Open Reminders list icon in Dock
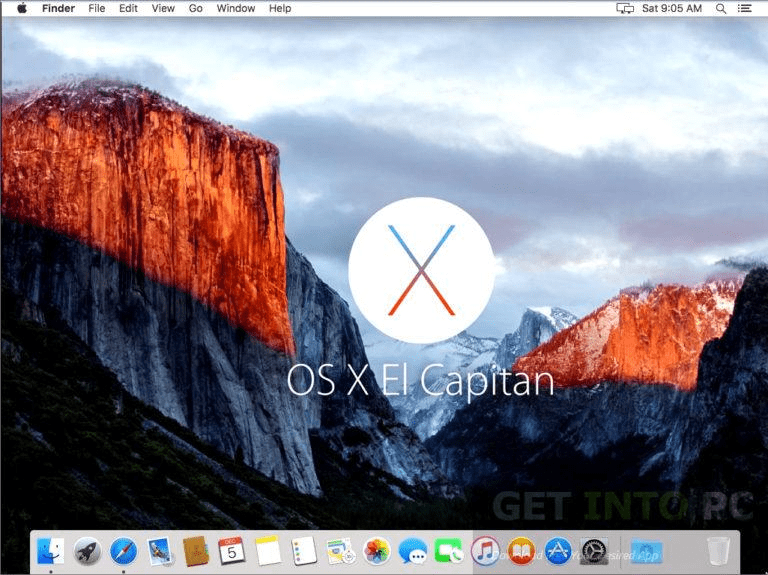This screenshot has height=575, width=768. (x=304, y=551)
